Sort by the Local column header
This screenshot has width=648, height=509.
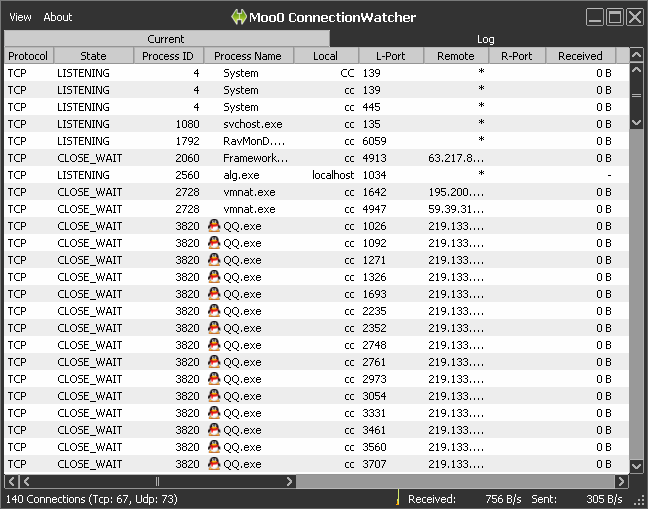(325, 56)
